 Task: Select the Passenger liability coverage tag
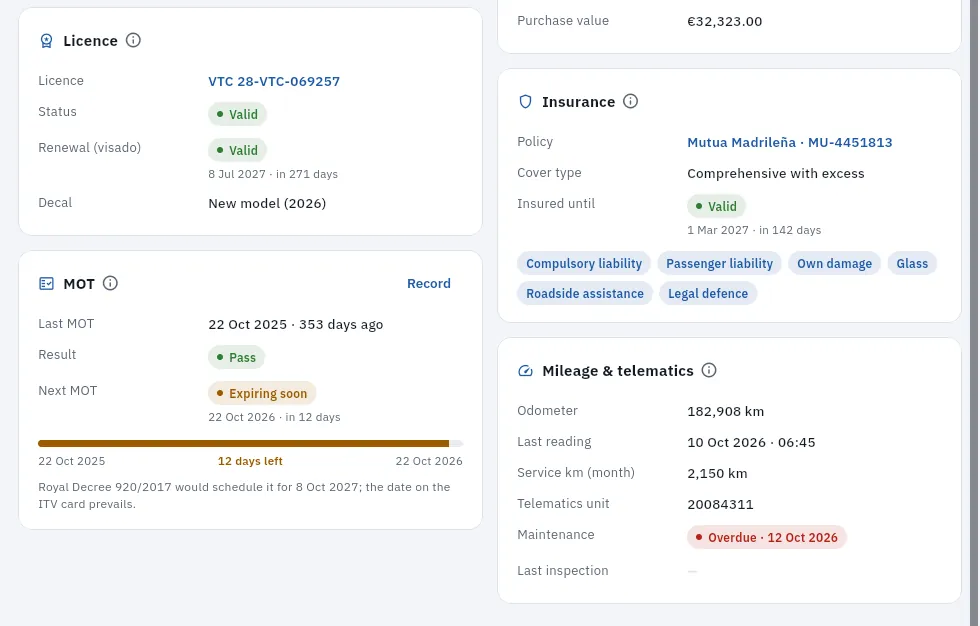coord(719,264)
